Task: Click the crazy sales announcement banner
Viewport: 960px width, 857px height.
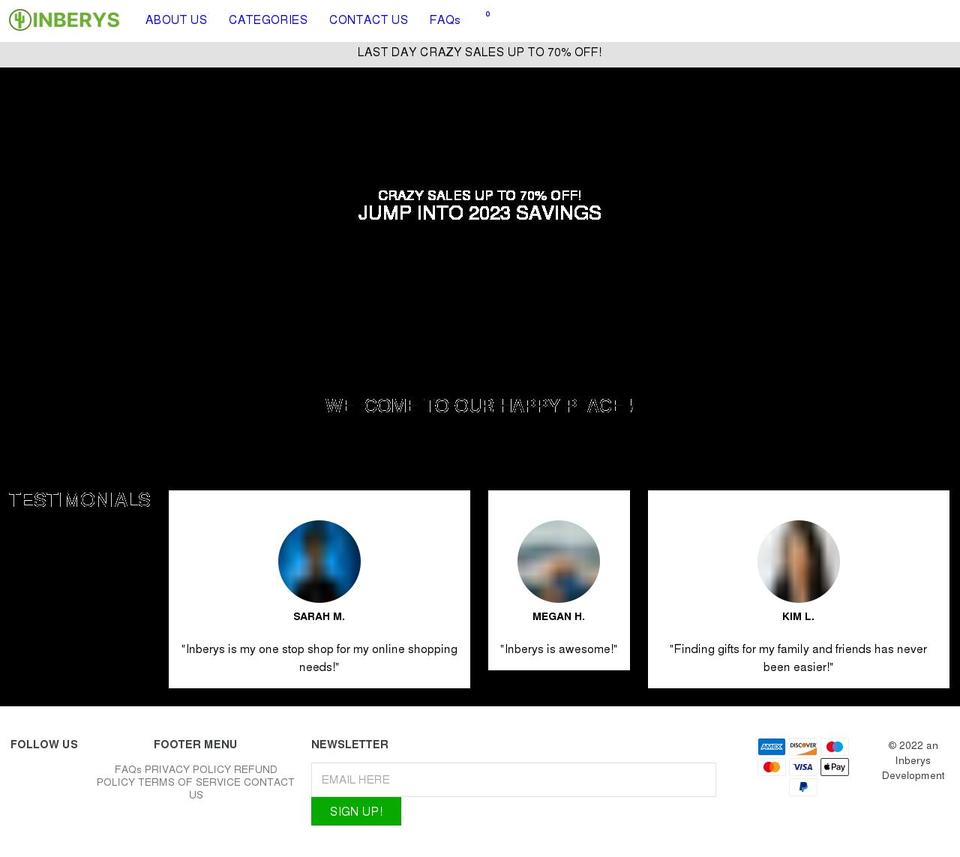Action: point(480,52)
